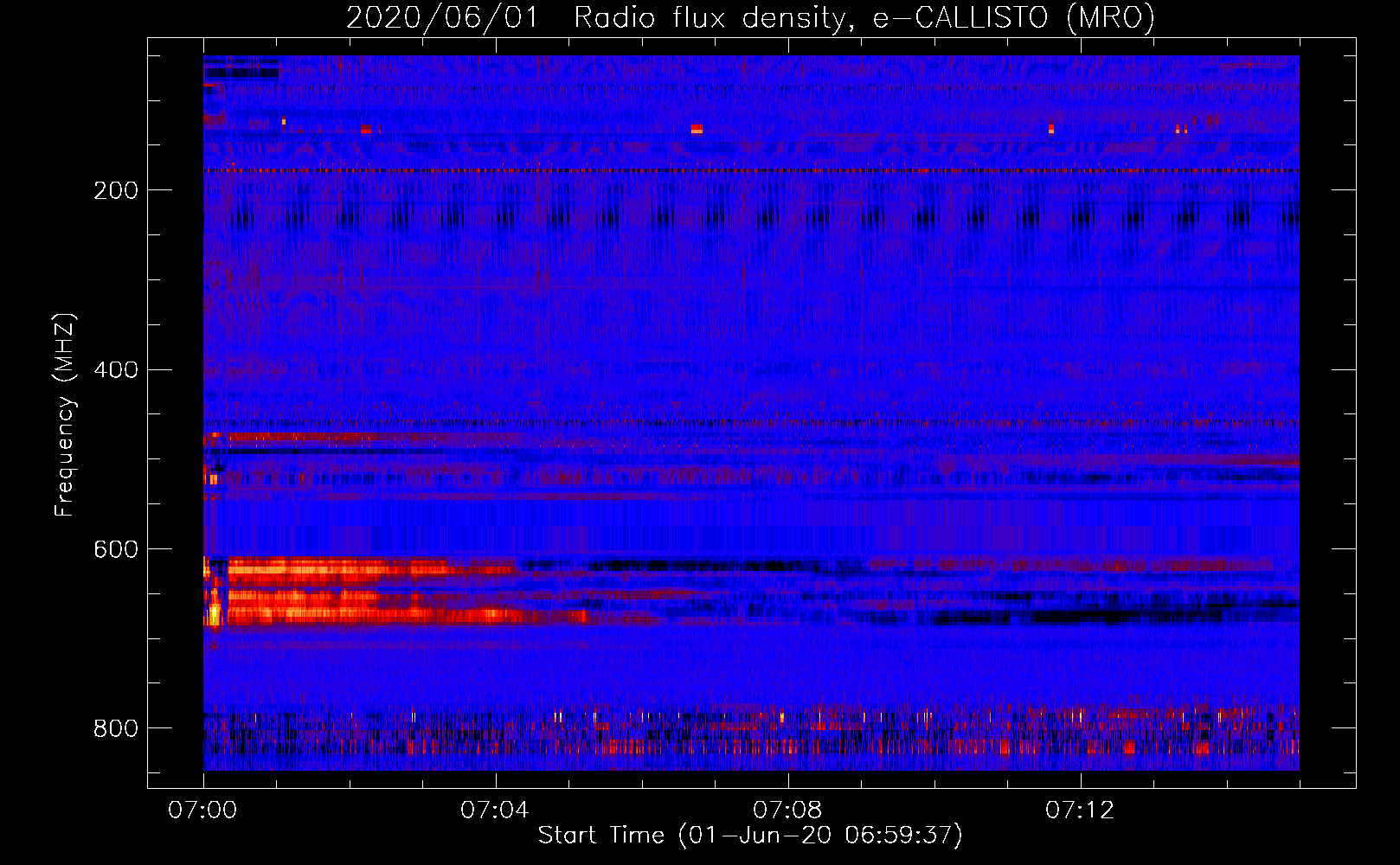Click the 400 frequency tick label
This screenshot has height=865, width=1400.
[116, 370]
